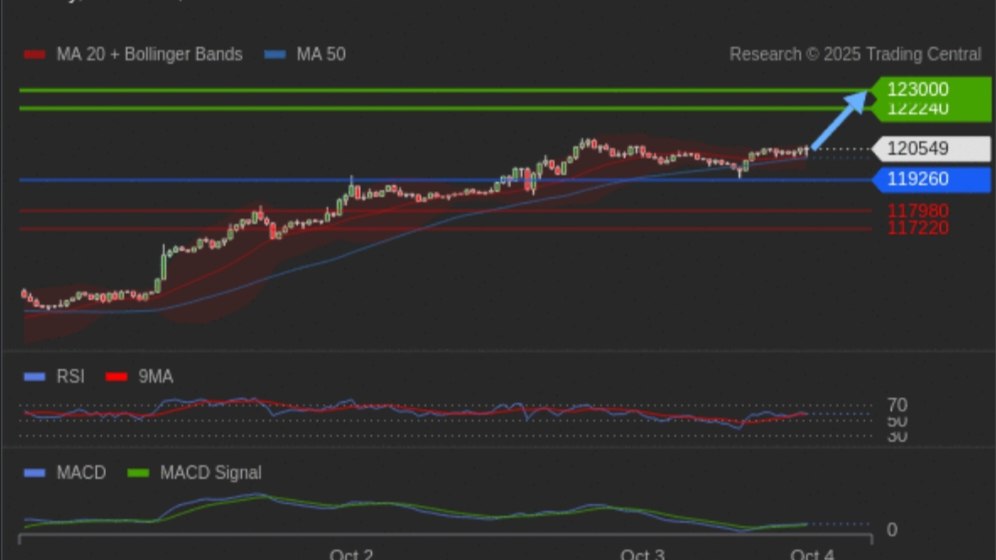Click the 'MACD Signal' legend label

(x=210, y=473)
